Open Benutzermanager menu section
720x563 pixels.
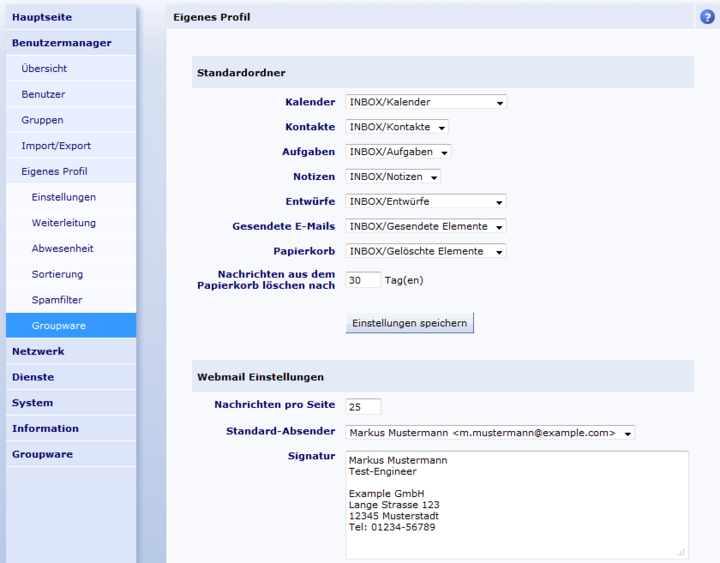pos(71,43)
